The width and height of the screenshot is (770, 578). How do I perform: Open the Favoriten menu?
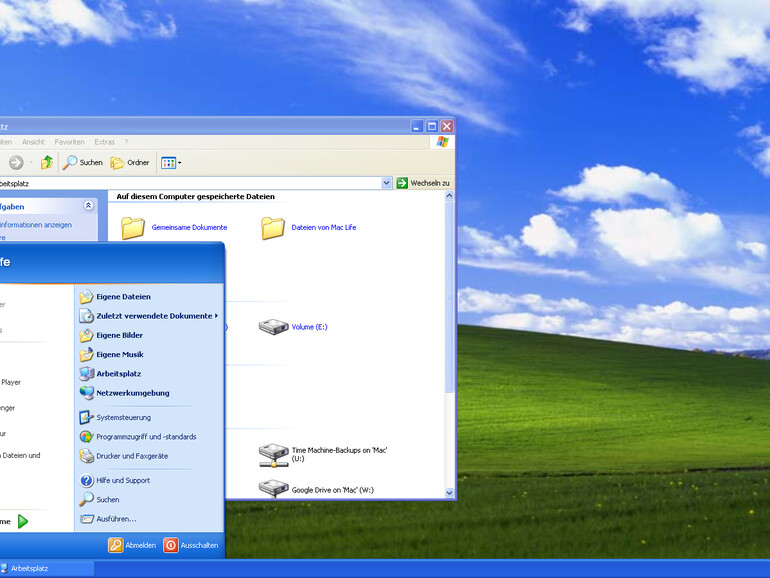(x=69, y=142)
